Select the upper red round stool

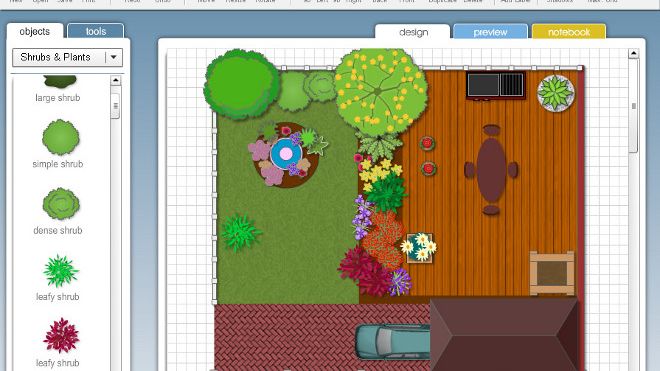coord(427,144)
